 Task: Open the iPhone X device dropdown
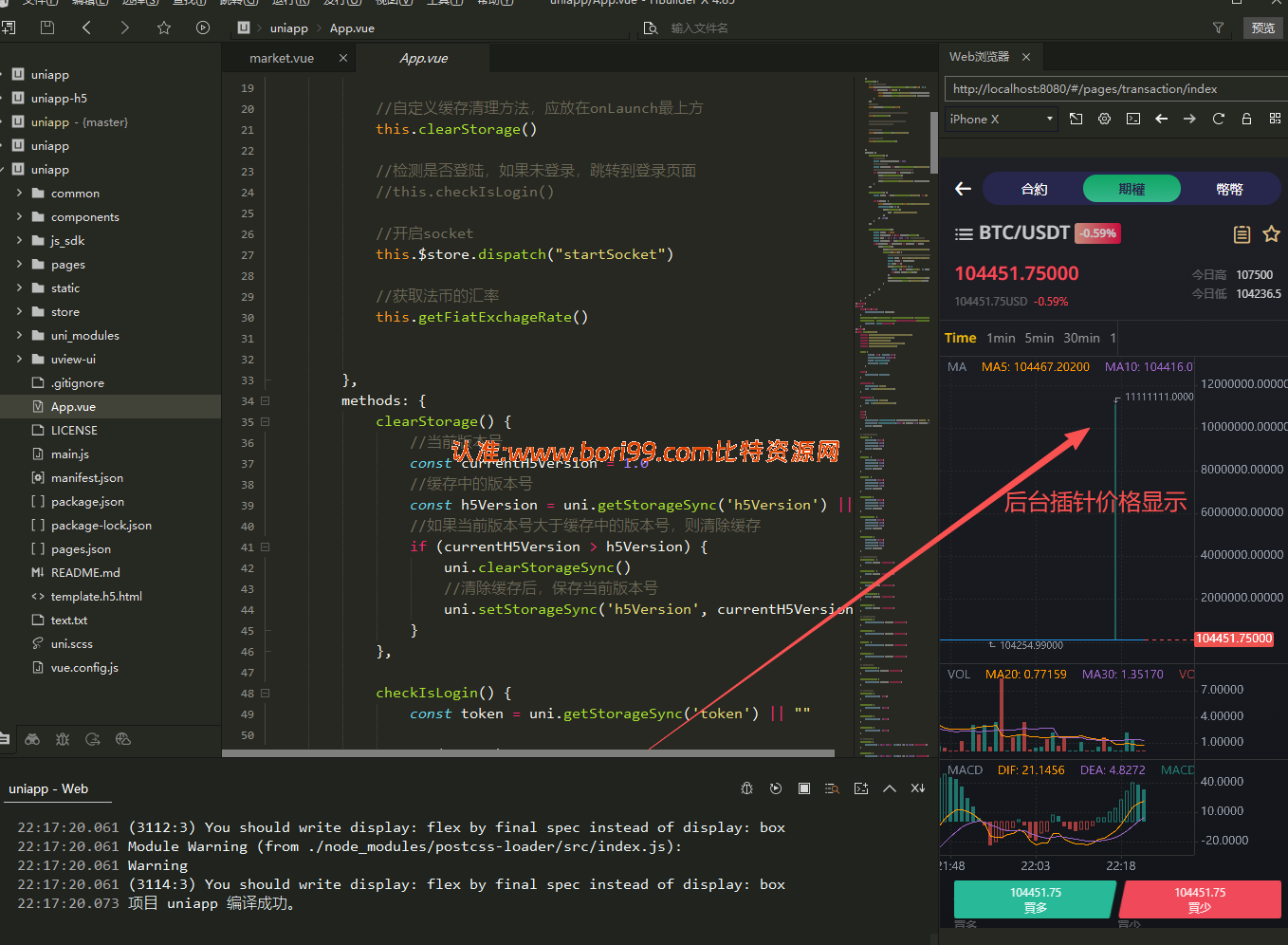(x=1002, y=120)
